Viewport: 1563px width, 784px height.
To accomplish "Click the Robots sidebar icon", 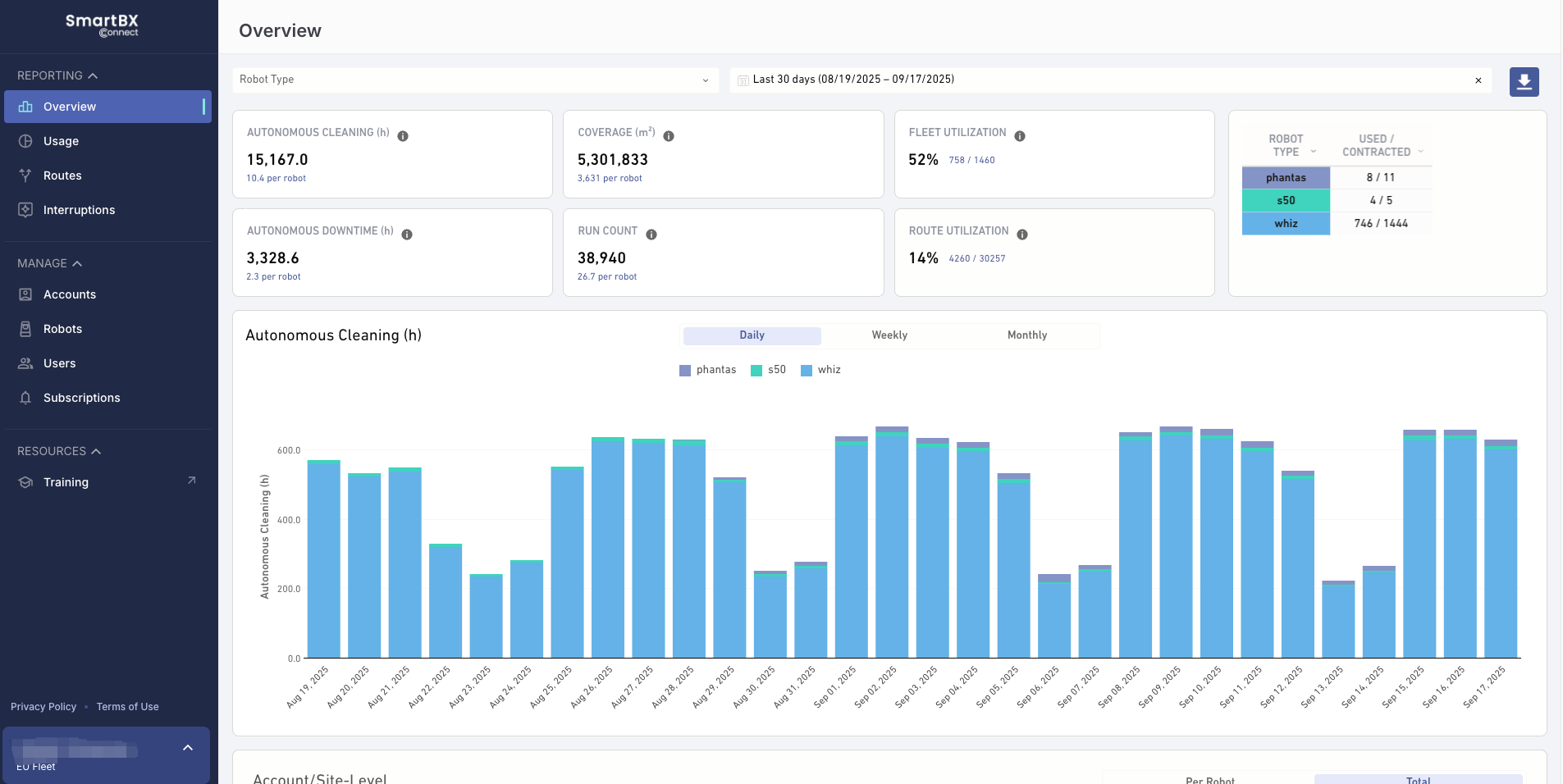I will (25, 329).
